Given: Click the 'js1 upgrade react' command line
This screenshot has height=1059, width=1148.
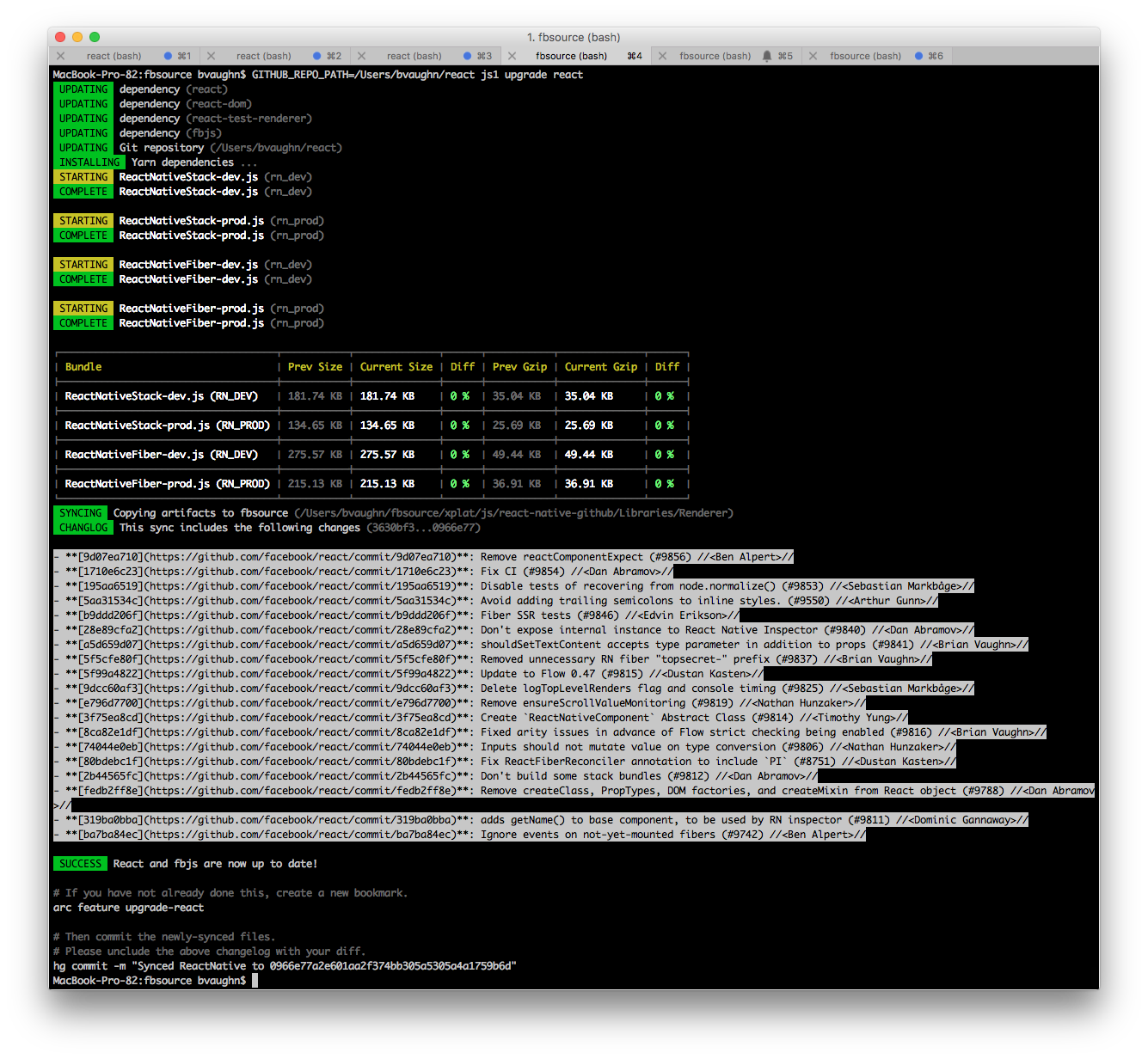Looking at the screenshot, I should point(317,75).
